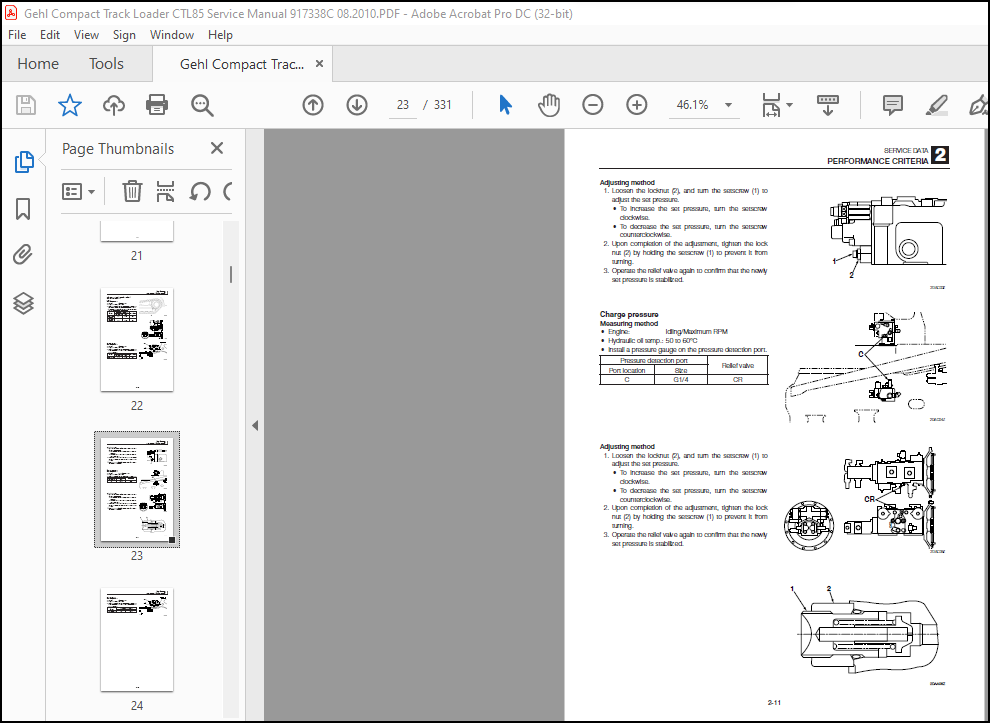Click the page label 2-11 at bottom
This screenshot has width=990, height=723.
[x=774, y=702]
